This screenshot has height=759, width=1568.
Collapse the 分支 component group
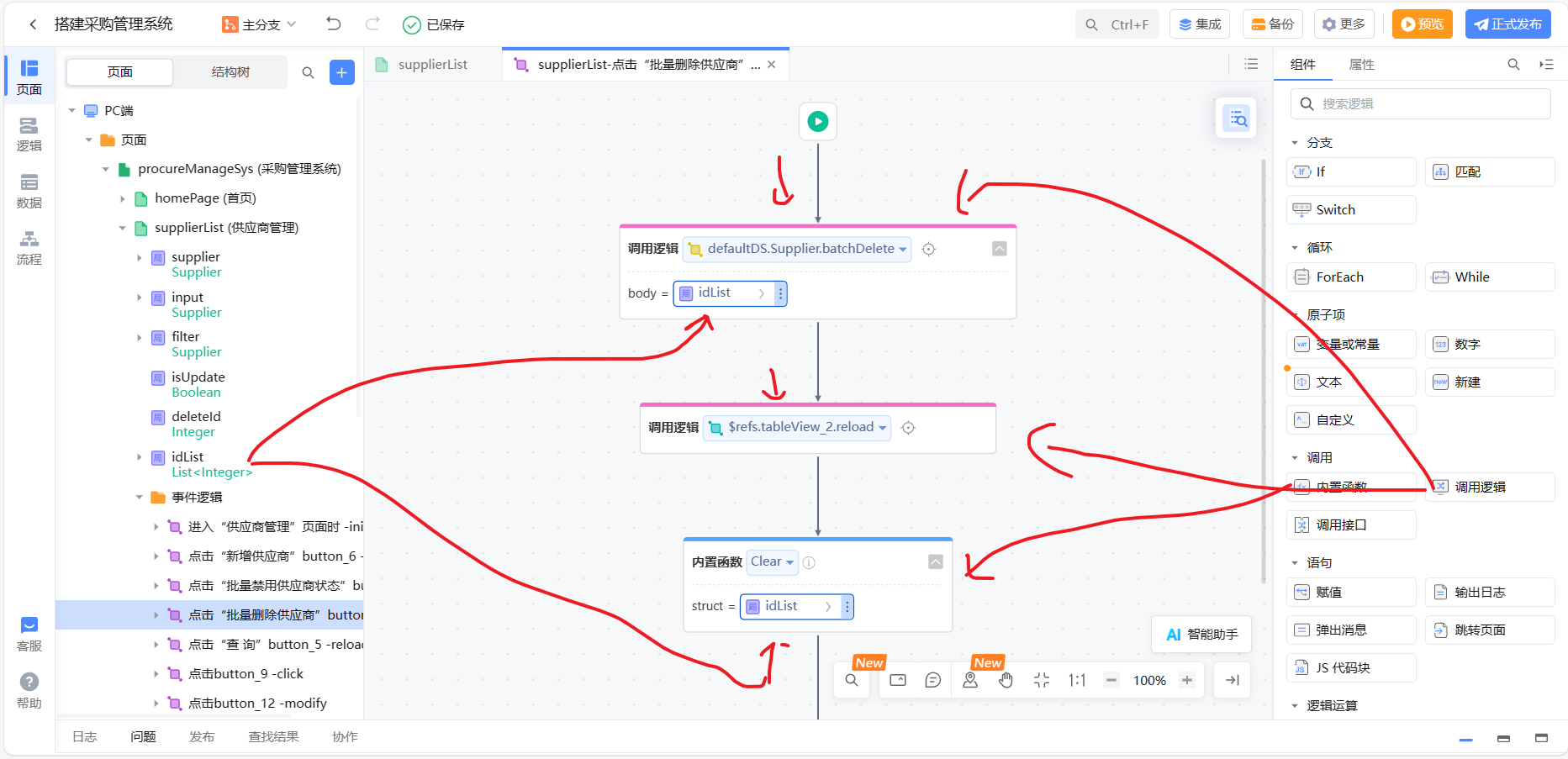[x=1295, y=143]
